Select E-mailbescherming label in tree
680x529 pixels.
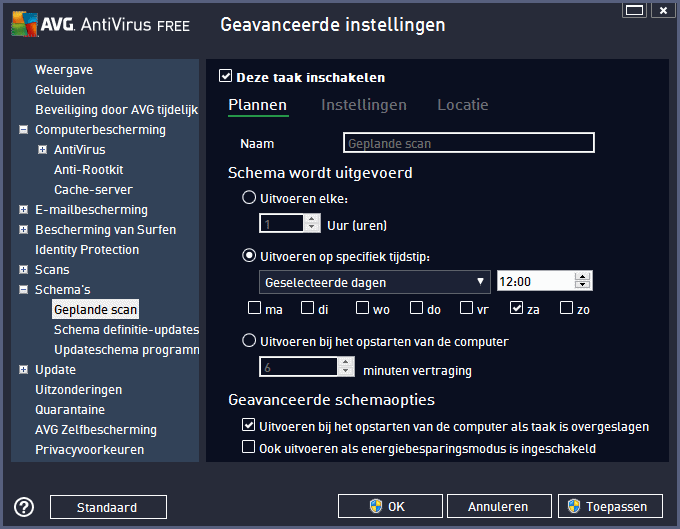click(91, 210)
